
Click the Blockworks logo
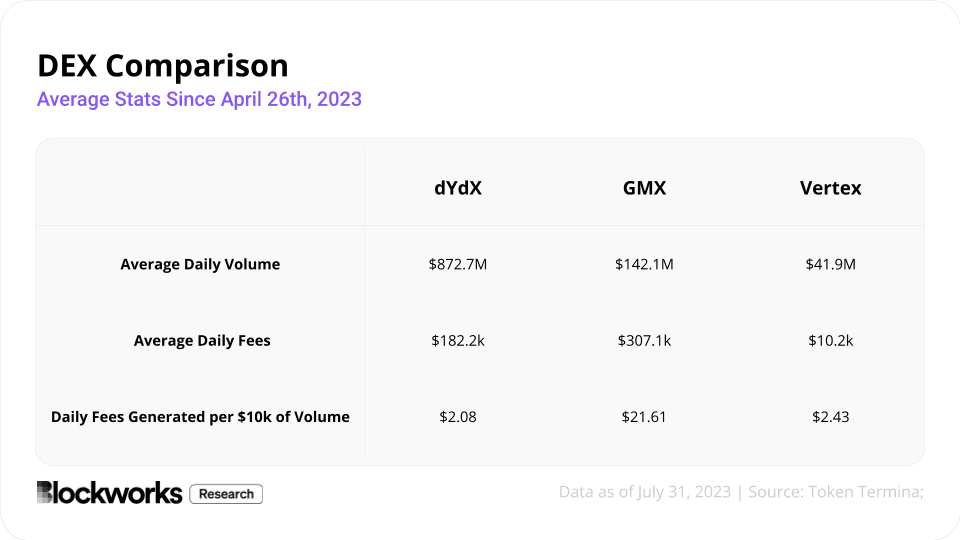click(109, 493)
